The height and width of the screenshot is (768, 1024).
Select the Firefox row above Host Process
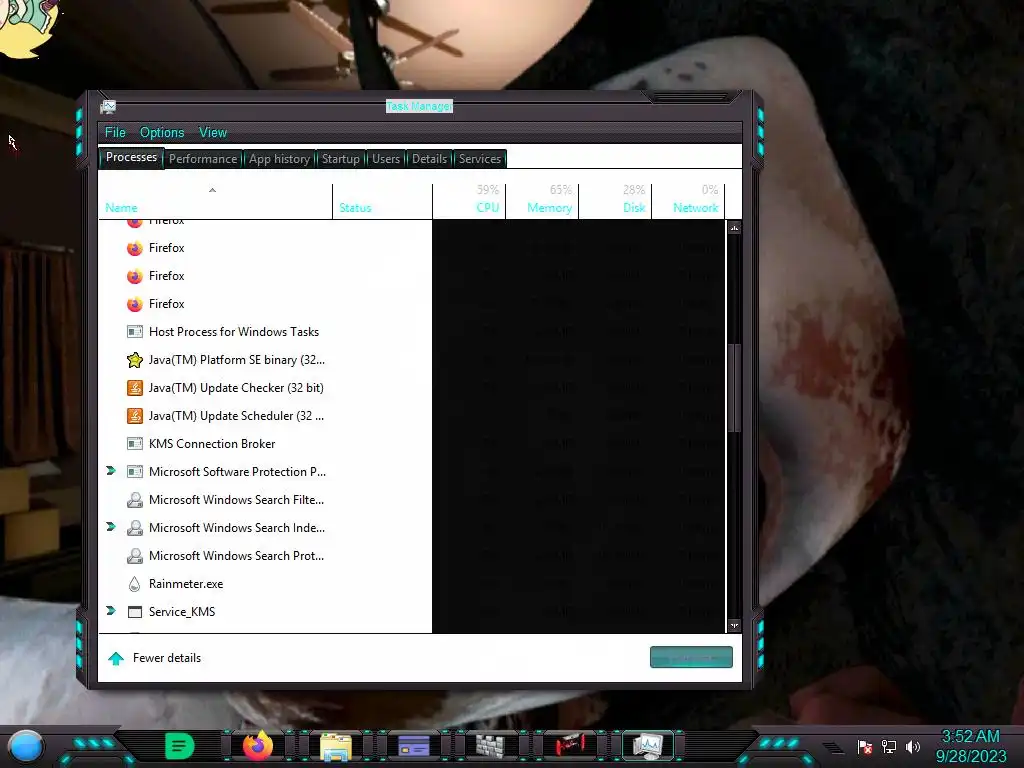(x=412, y=304)
